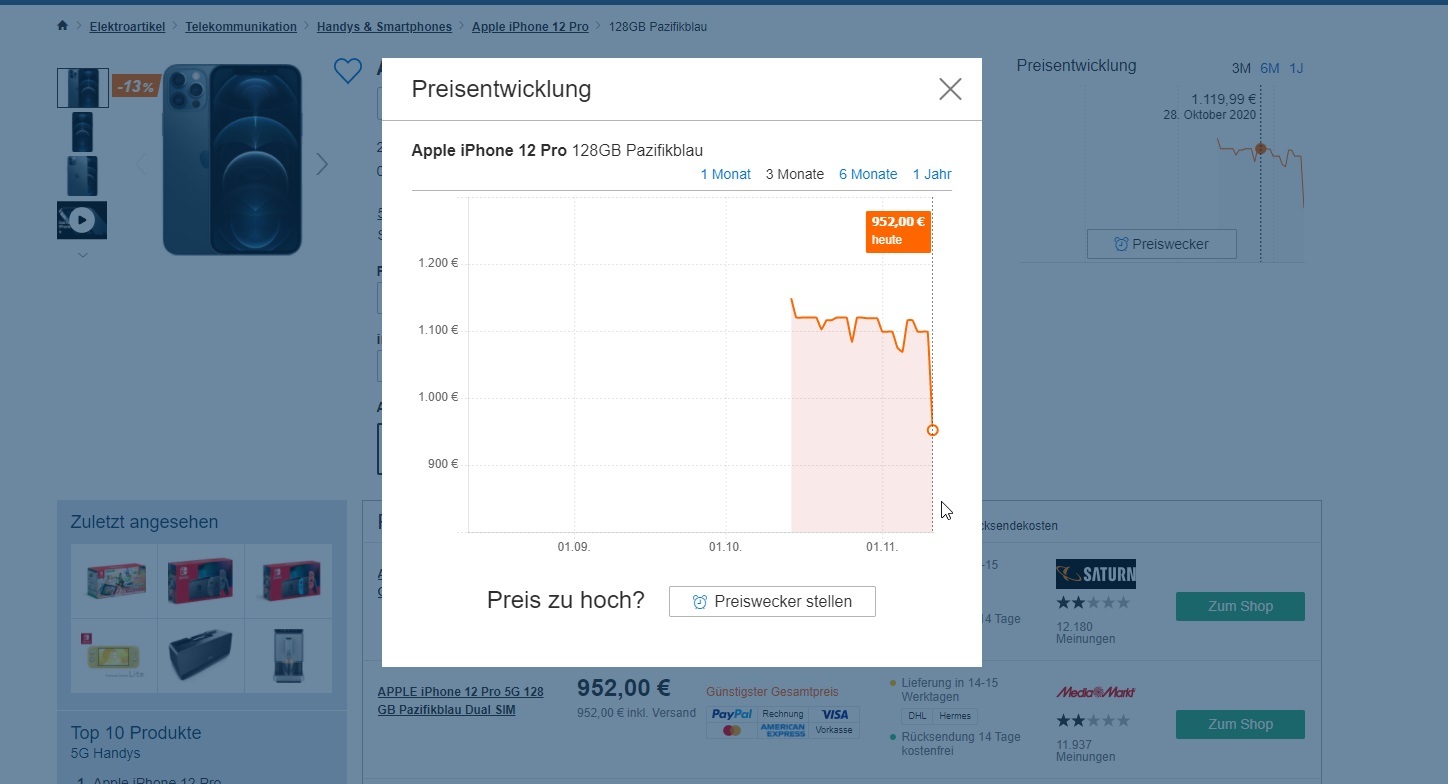
Task: Expand more thumbnails with down chevron
Action: tap(83, 255)
